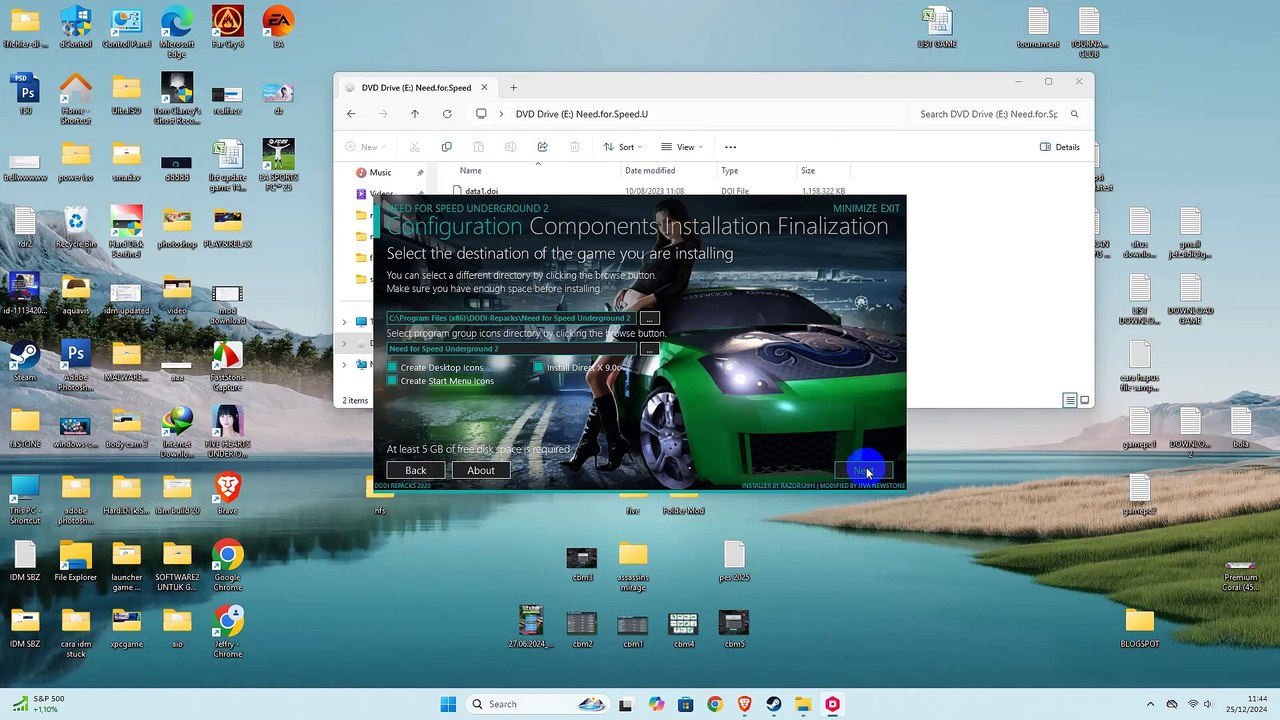
Task: Click the Share icon in File Explorer toolbar
Action: 542,147
